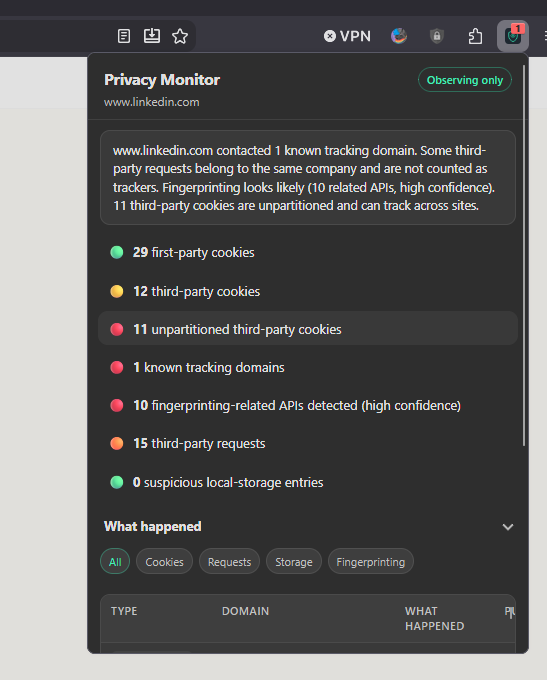The height and width of the screenshot is (680, 547).
Task: Select the 15 third-party requests row
Action: coord(308,444)
